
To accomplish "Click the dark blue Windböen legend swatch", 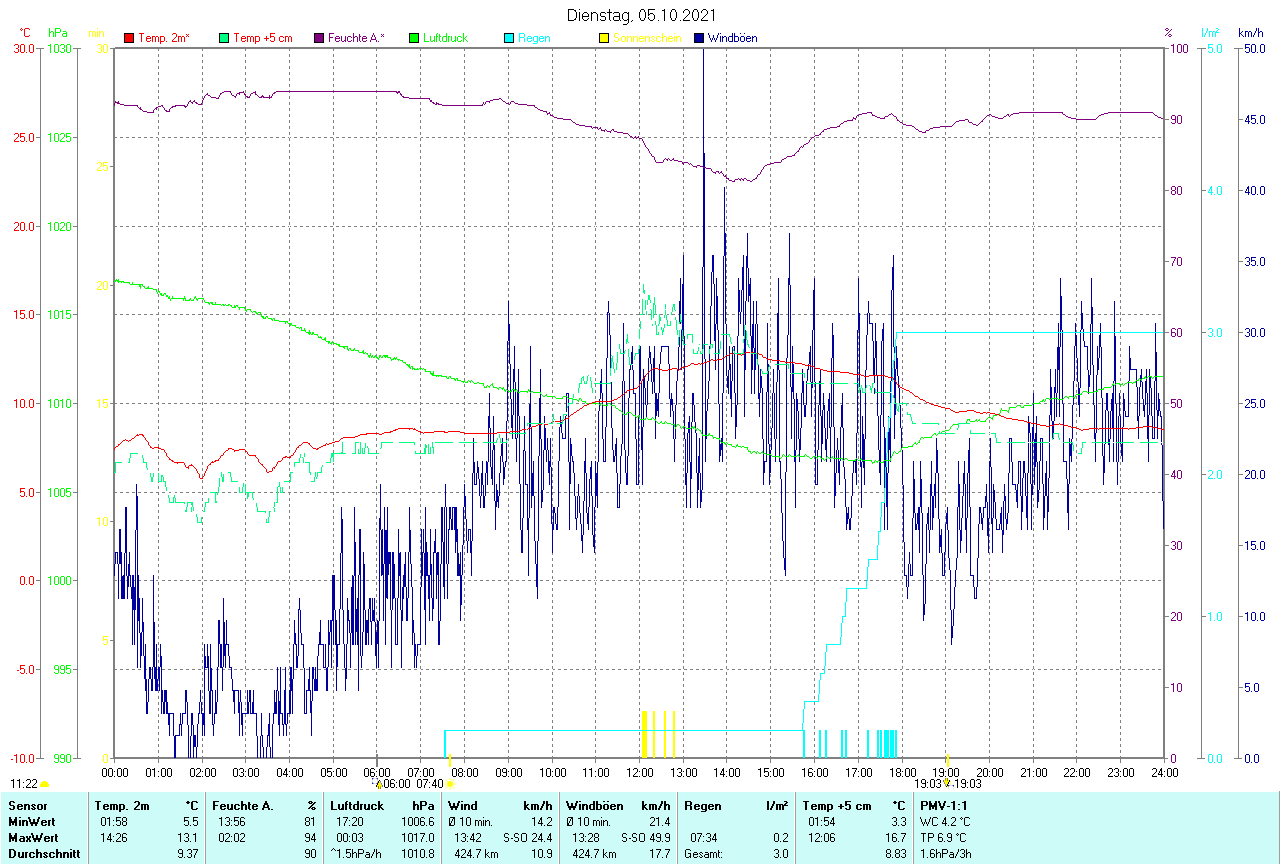I will click(x=699, y=38).
